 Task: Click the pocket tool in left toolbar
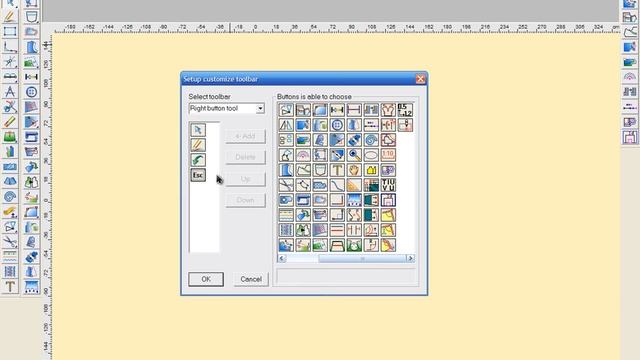pyautogui.click(x=31, y=16)
